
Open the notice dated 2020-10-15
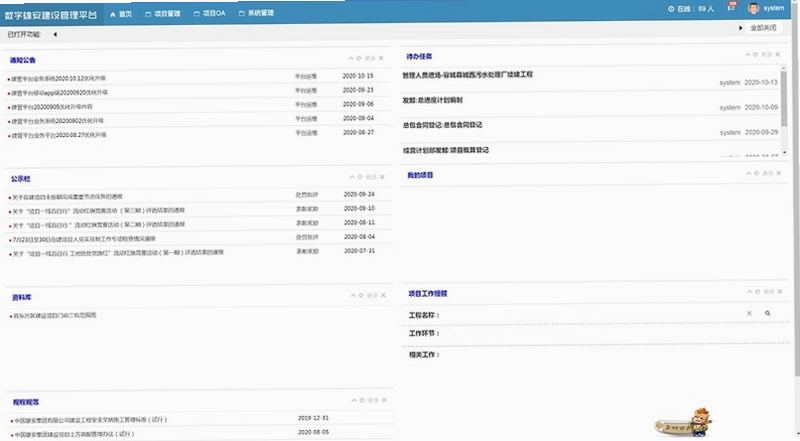click(x=58, y=79)
